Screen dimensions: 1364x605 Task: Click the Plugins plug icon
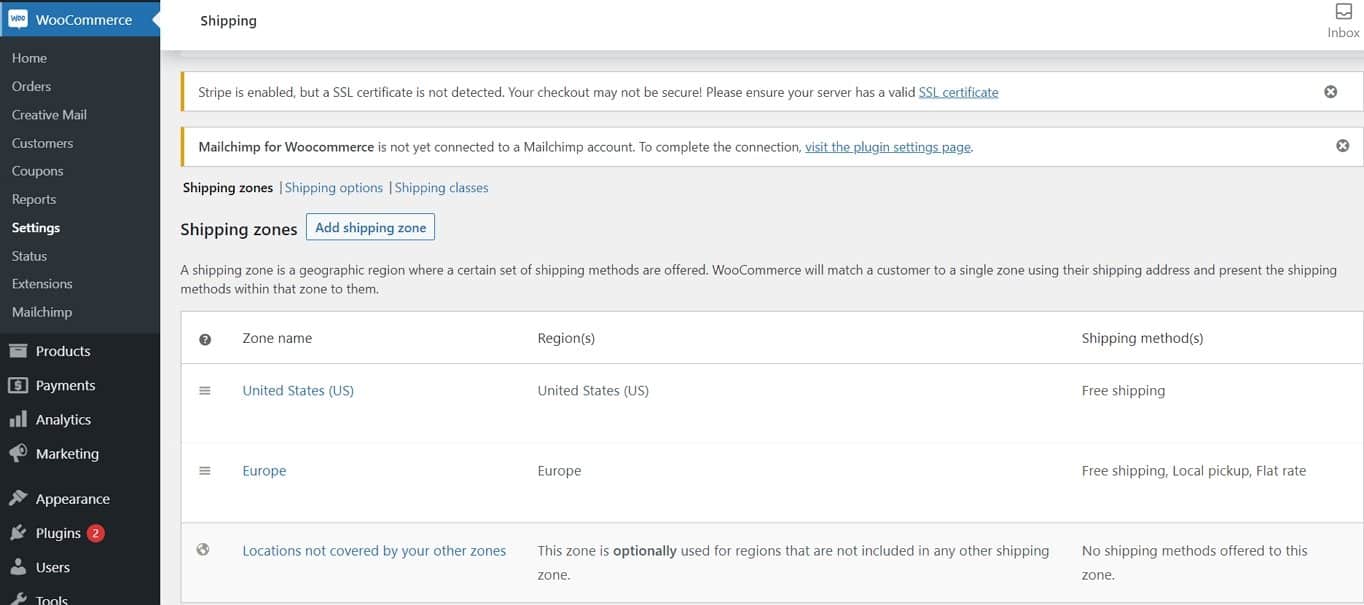[x=18, y=533]
